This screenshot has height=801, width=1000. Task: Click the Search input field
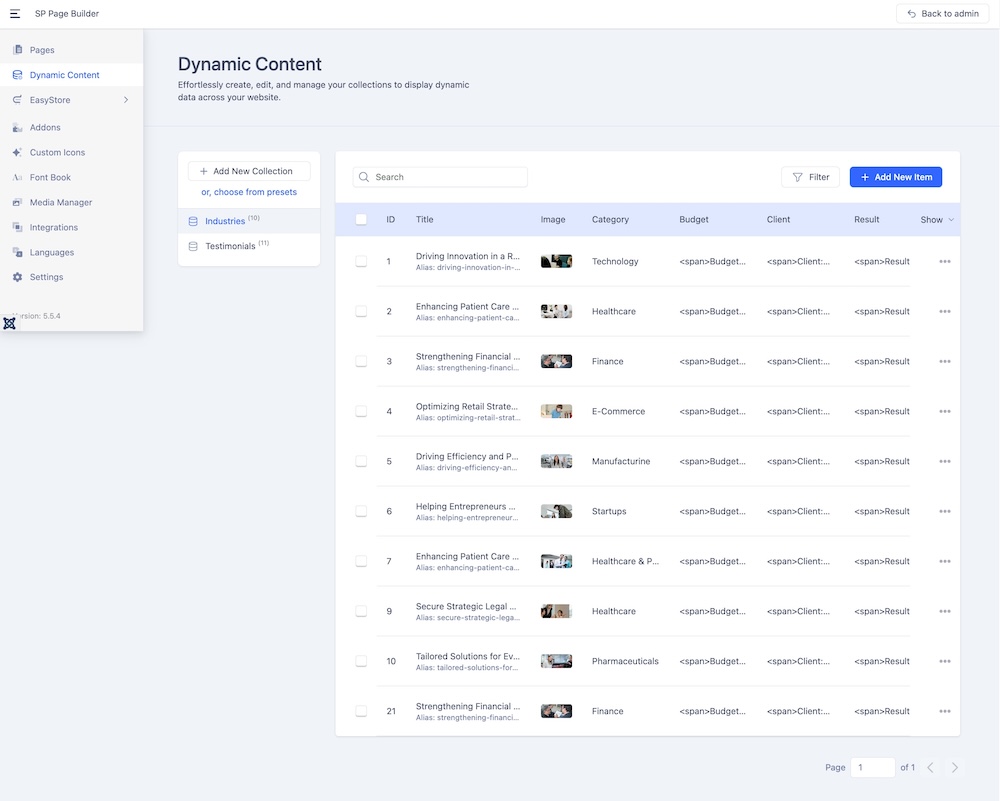tap(447, 177)
